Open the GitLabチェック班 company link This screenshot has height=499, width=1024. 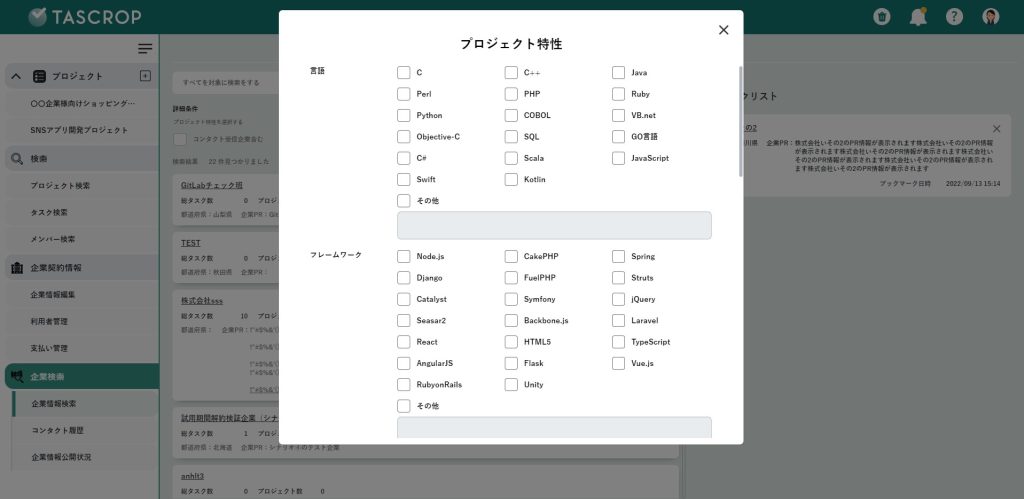click(x=212, y=185)
